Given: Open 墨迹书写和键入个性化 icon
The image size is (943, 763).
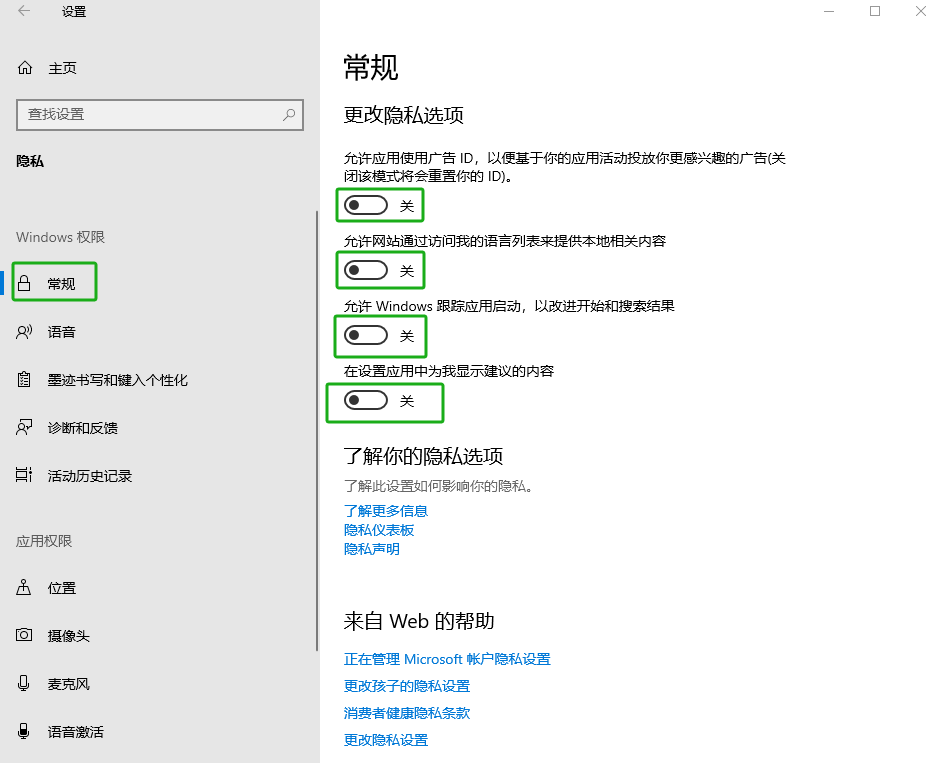Looking at the screenshot, I should (x=25, y=380).
